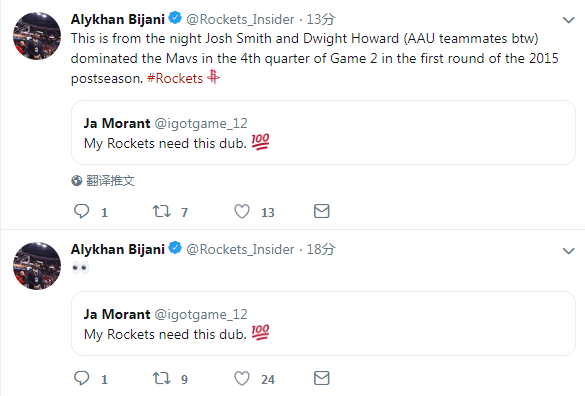Open the options chevron on the first tweet

(568, 20)
